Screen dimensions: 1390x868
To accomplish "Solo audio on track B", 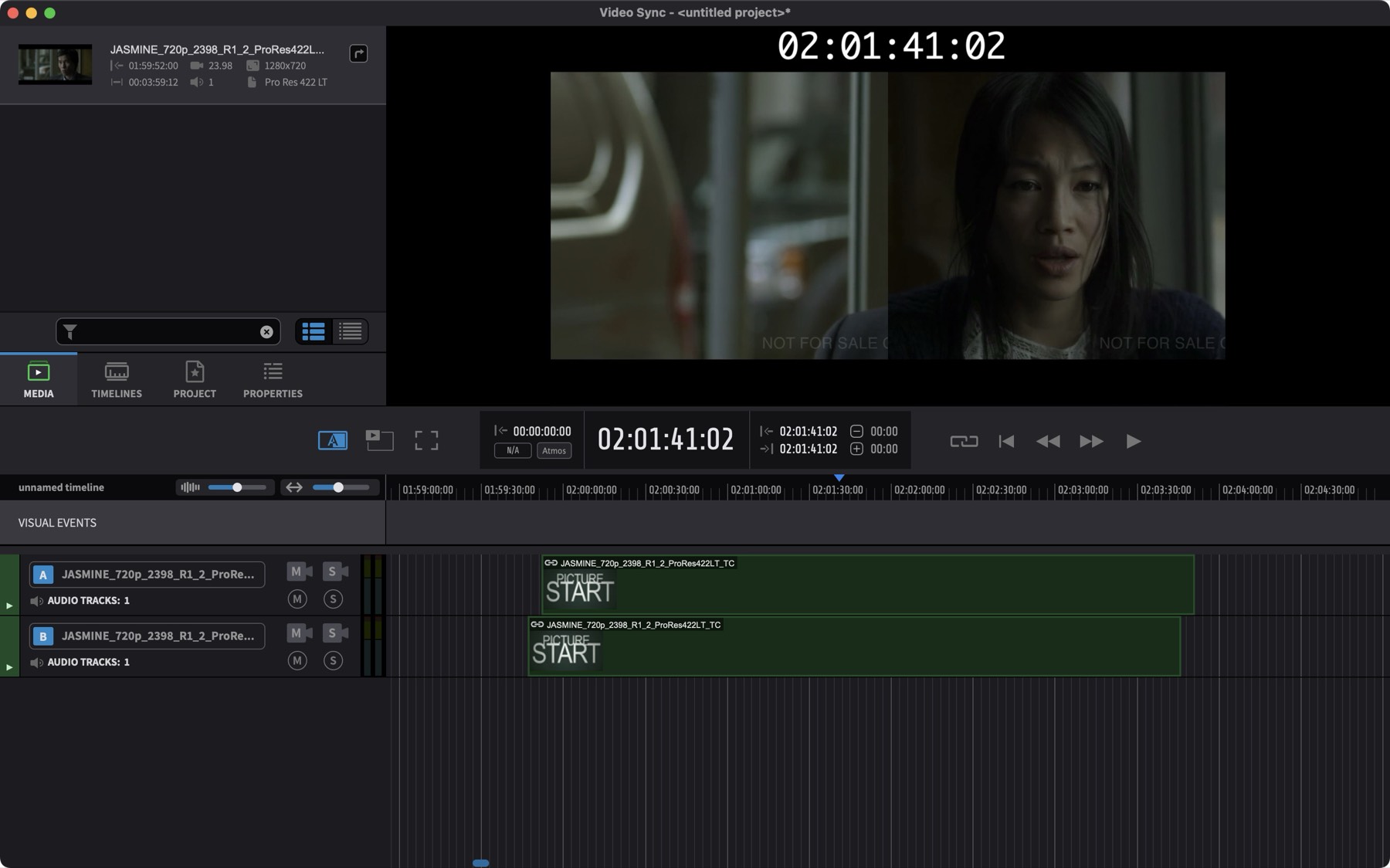I will [333, 661].
